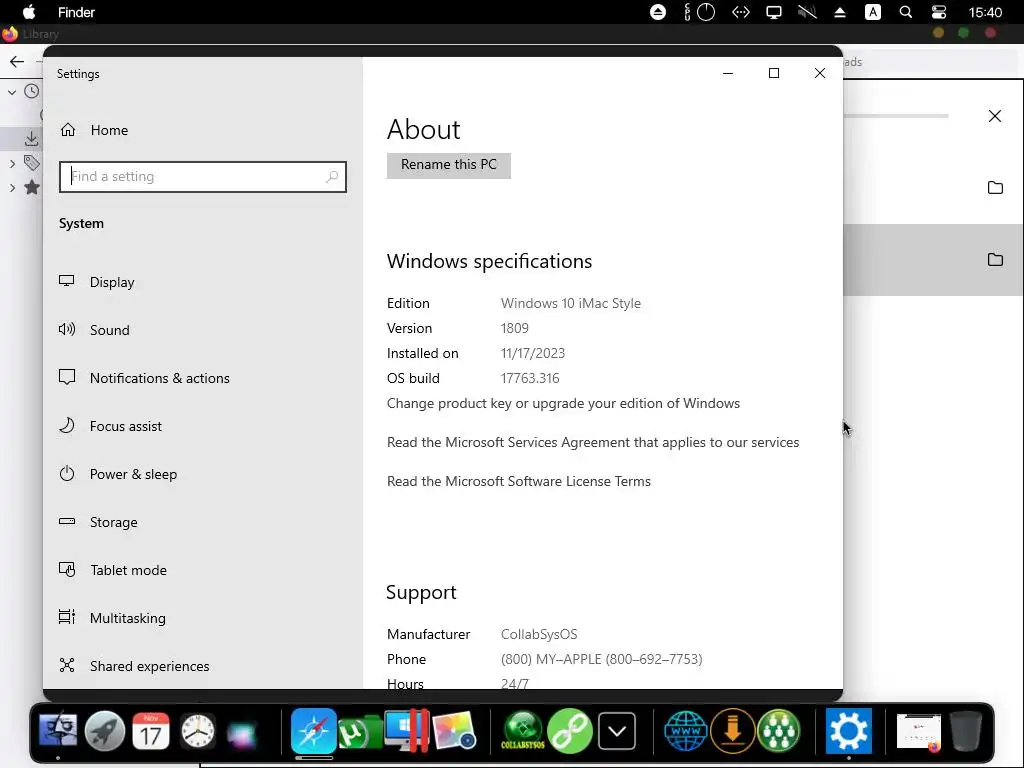This screenshot has width=1024, height=768.
Task: Open Siri from the dock
Action: pos(243,732)
